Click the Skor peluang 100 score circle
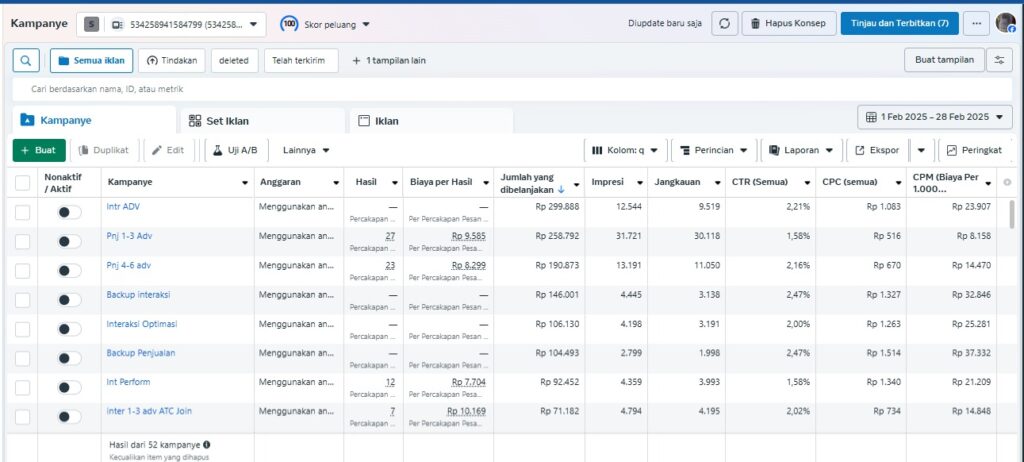Screen dimensions: 1024x462 [x=288, y=23]
